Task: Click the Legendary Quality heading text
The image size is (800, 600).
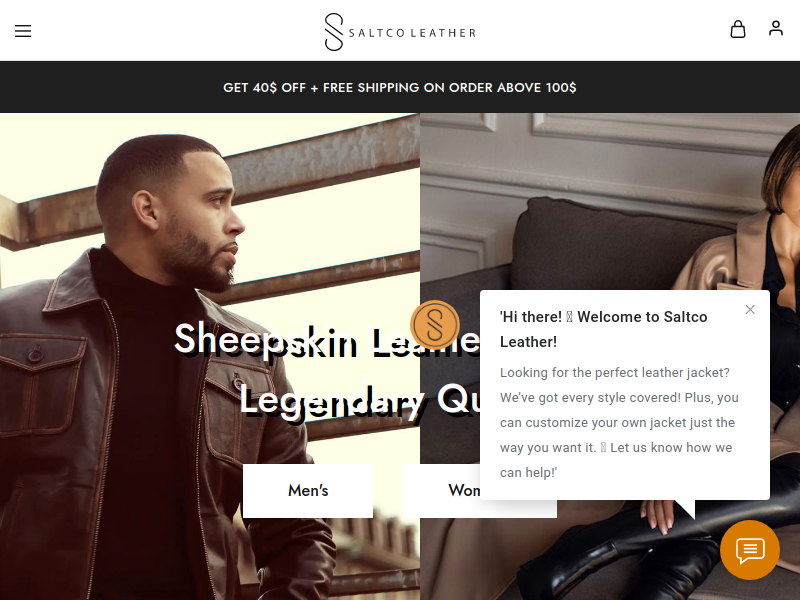Action: point(359,401)
